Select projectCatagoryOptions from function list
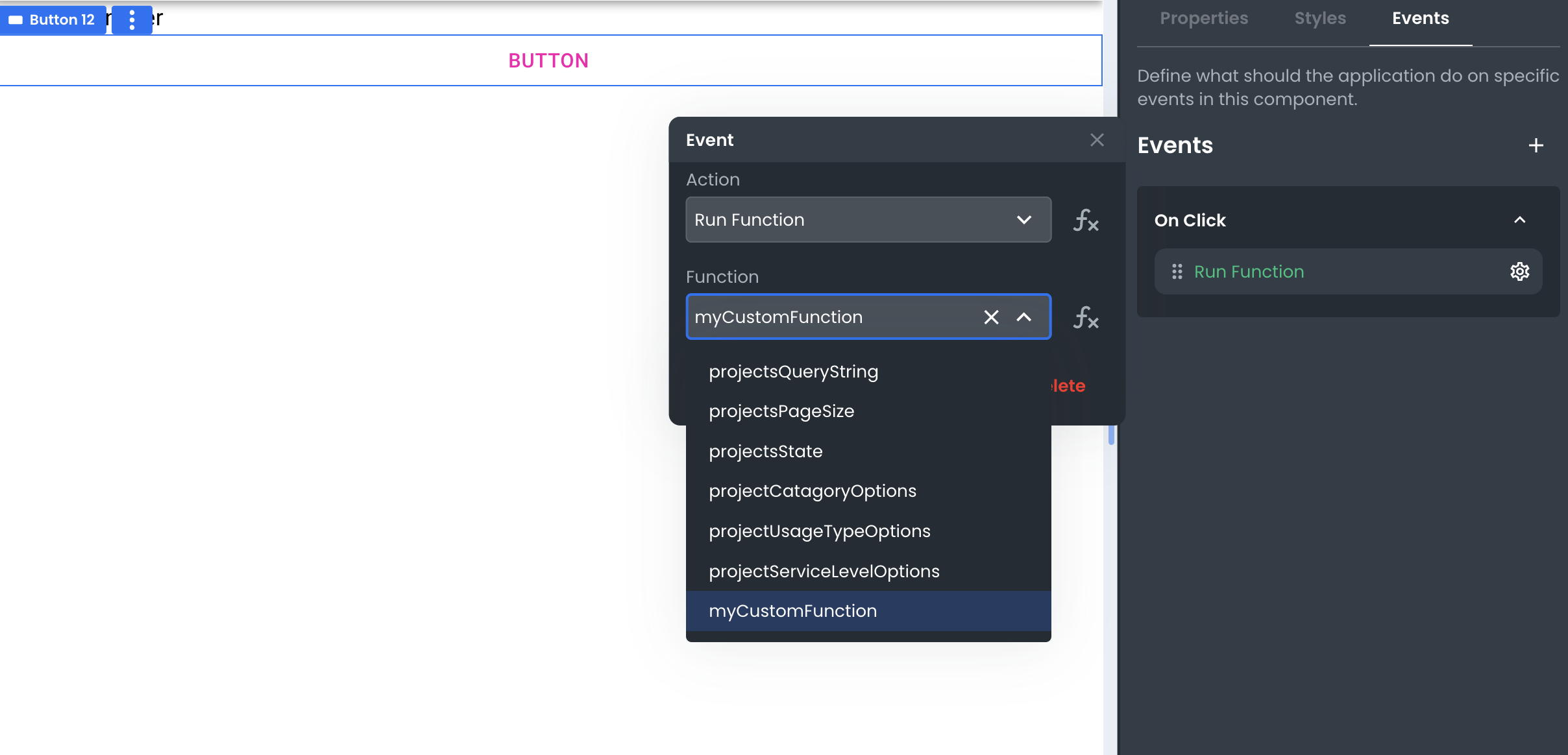This screenshot has height=755, width=1568. tap(813, 491)
